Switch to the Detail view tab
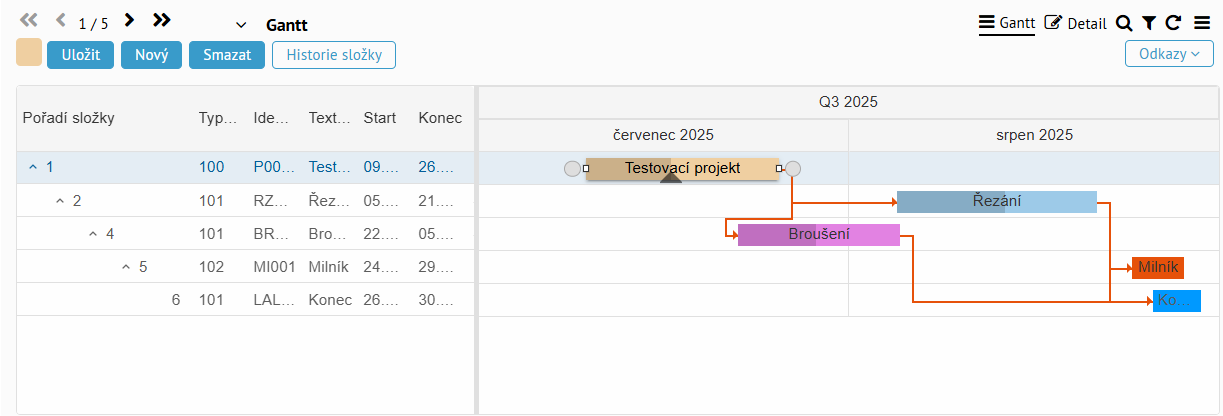This screenshot has height=416, width=1223. point(1075,23)
